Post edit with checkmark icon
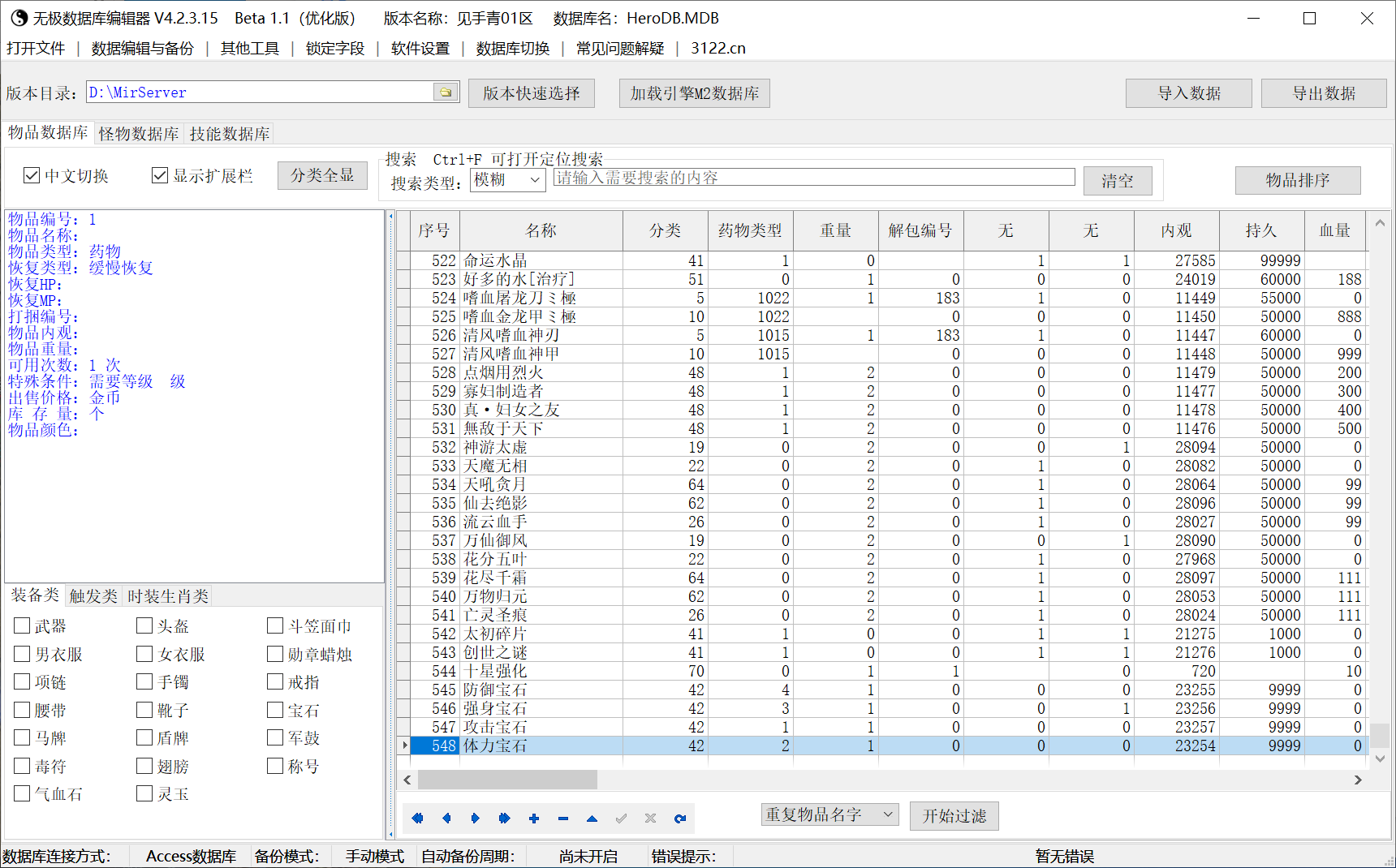 pos(622,819)
